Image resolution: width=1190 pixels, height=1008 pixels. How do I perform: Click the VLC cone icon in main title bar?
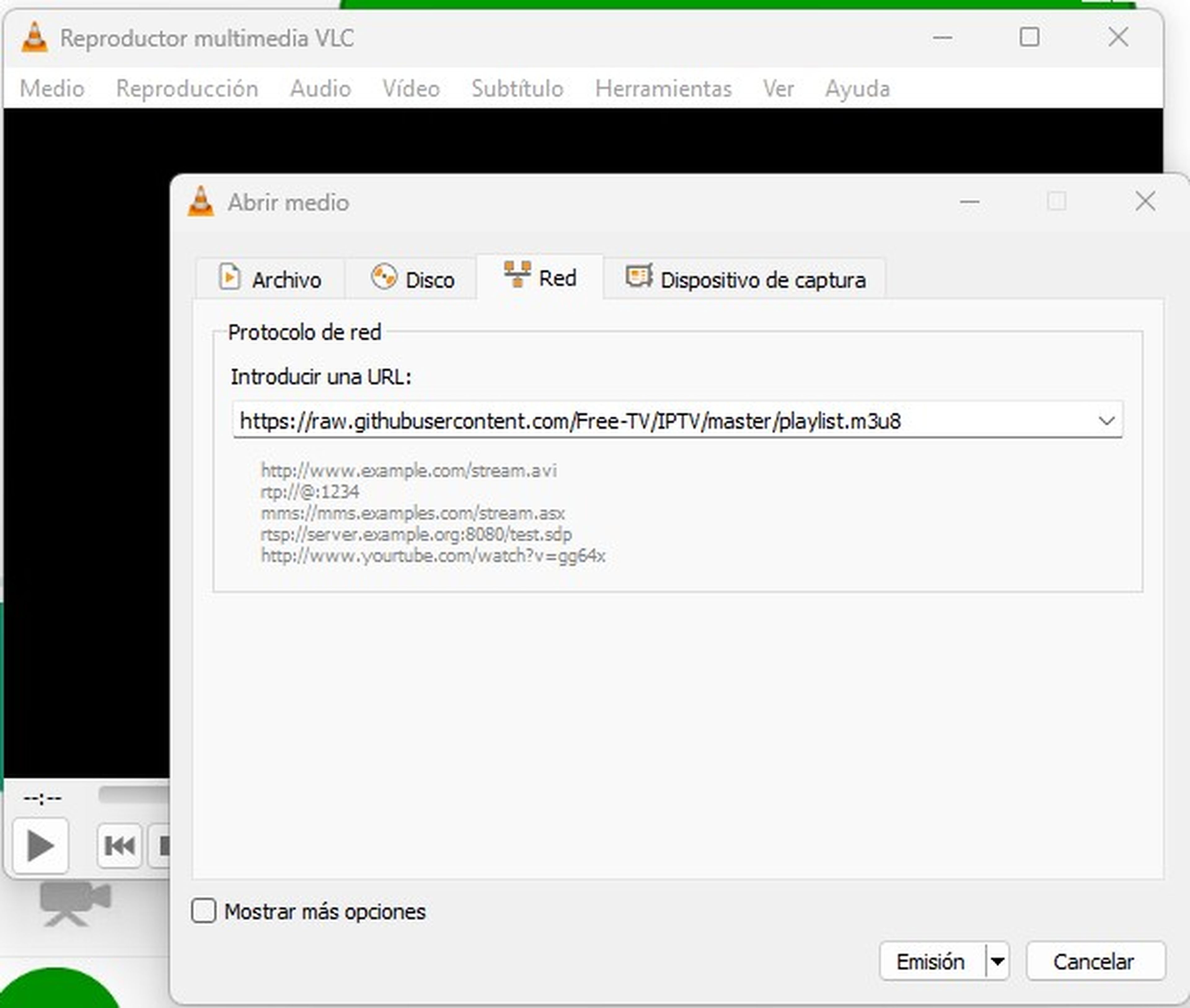(34, 38)
